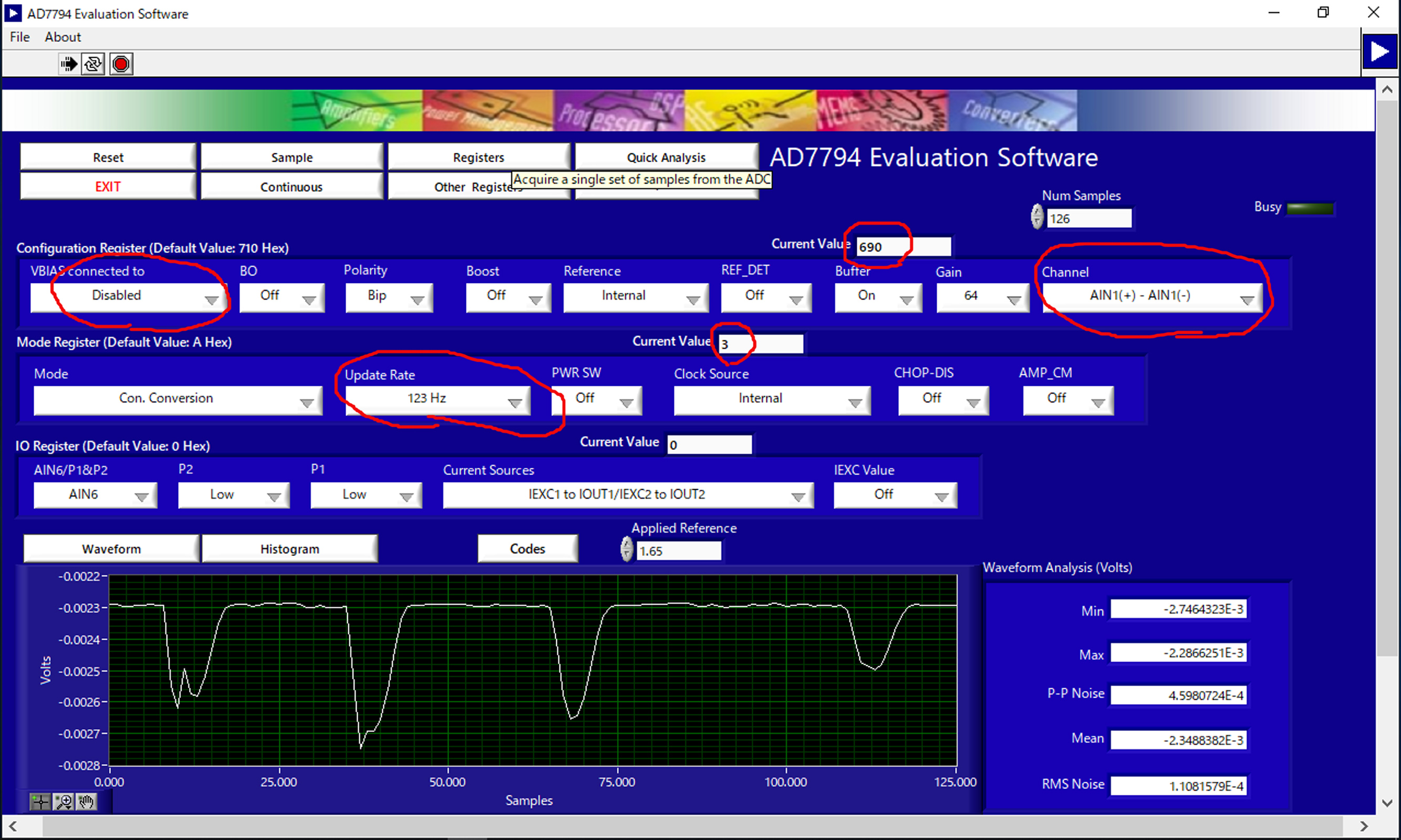Open the Current Sources dropdown
Image resolution: width=1401 pixels, height=840 pixels.
[x=629, y=495]
